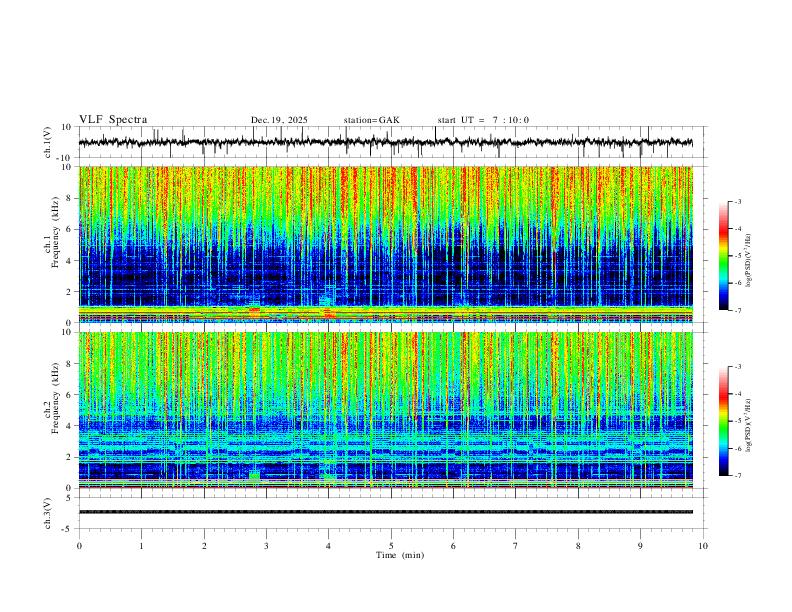The height and width of the screenshot is (612, 792).
Task: Click the 'ch.3(V)' axis label
Action: (x=48, y=513)
